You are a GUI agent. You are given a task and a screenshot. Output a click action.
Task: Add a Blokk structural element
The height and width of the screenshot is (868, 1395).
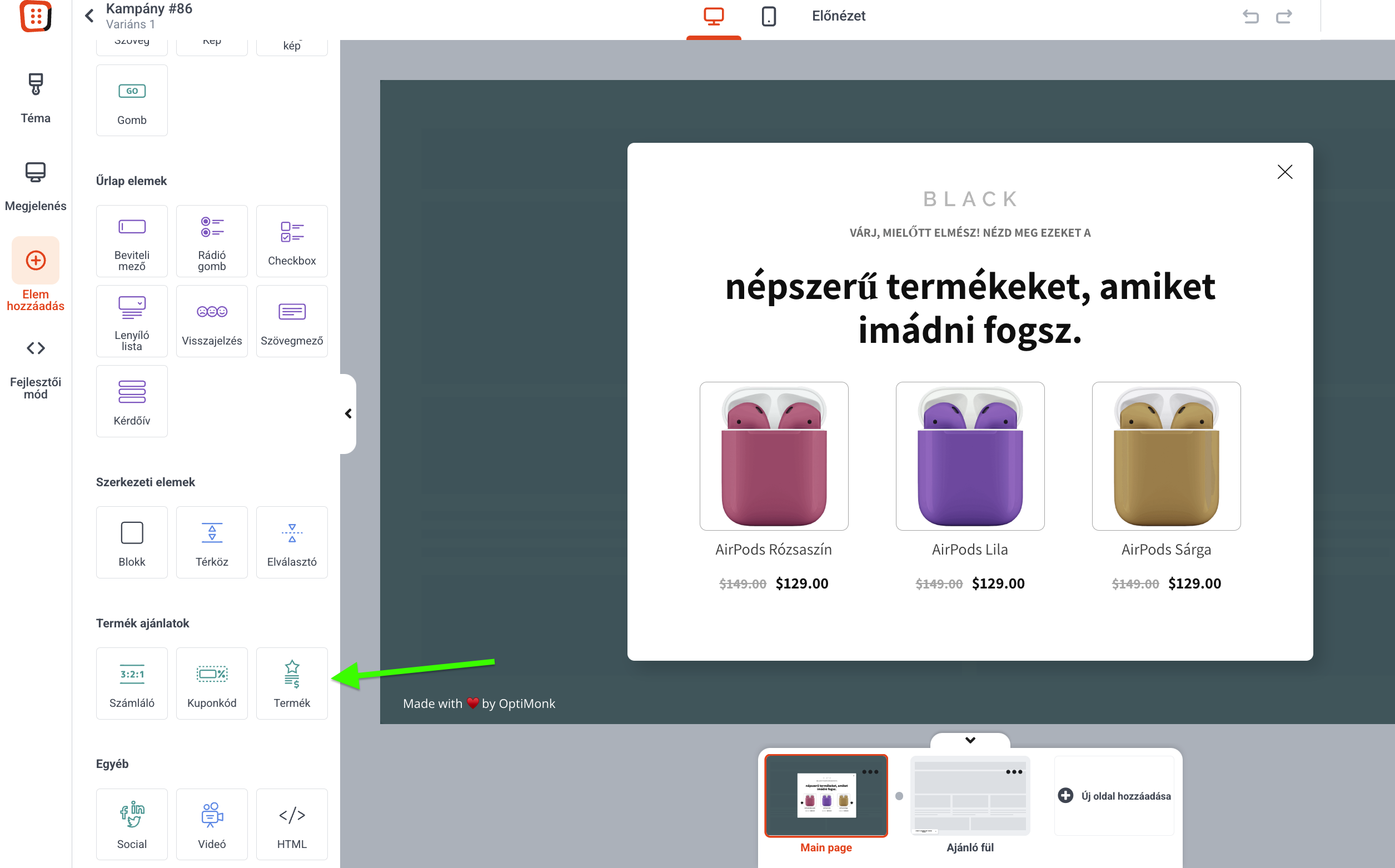pos(132,542)
